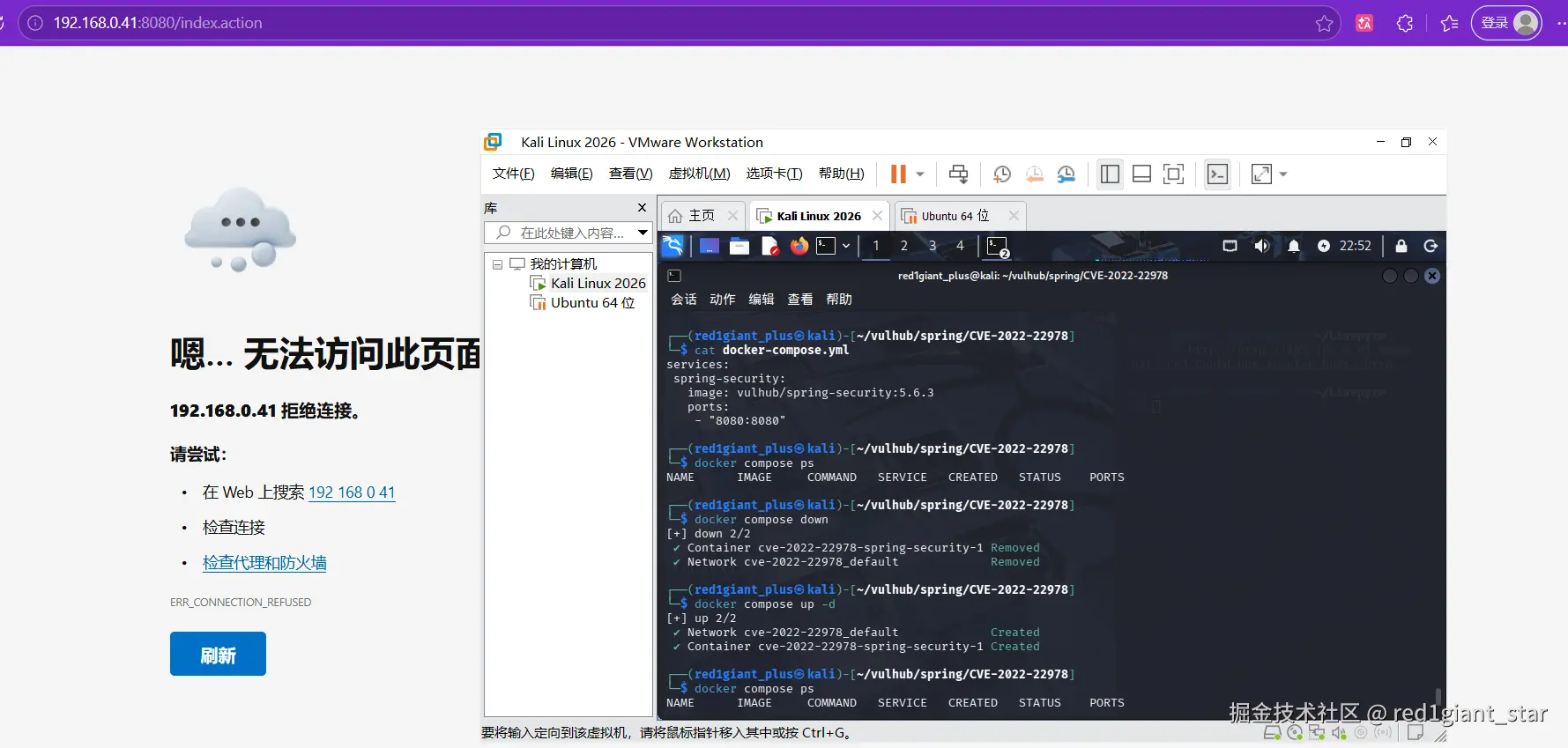Select Kali Linux 2026 in the library tree
Viewport: 1568px width, 748px height.
coord(598,284)
